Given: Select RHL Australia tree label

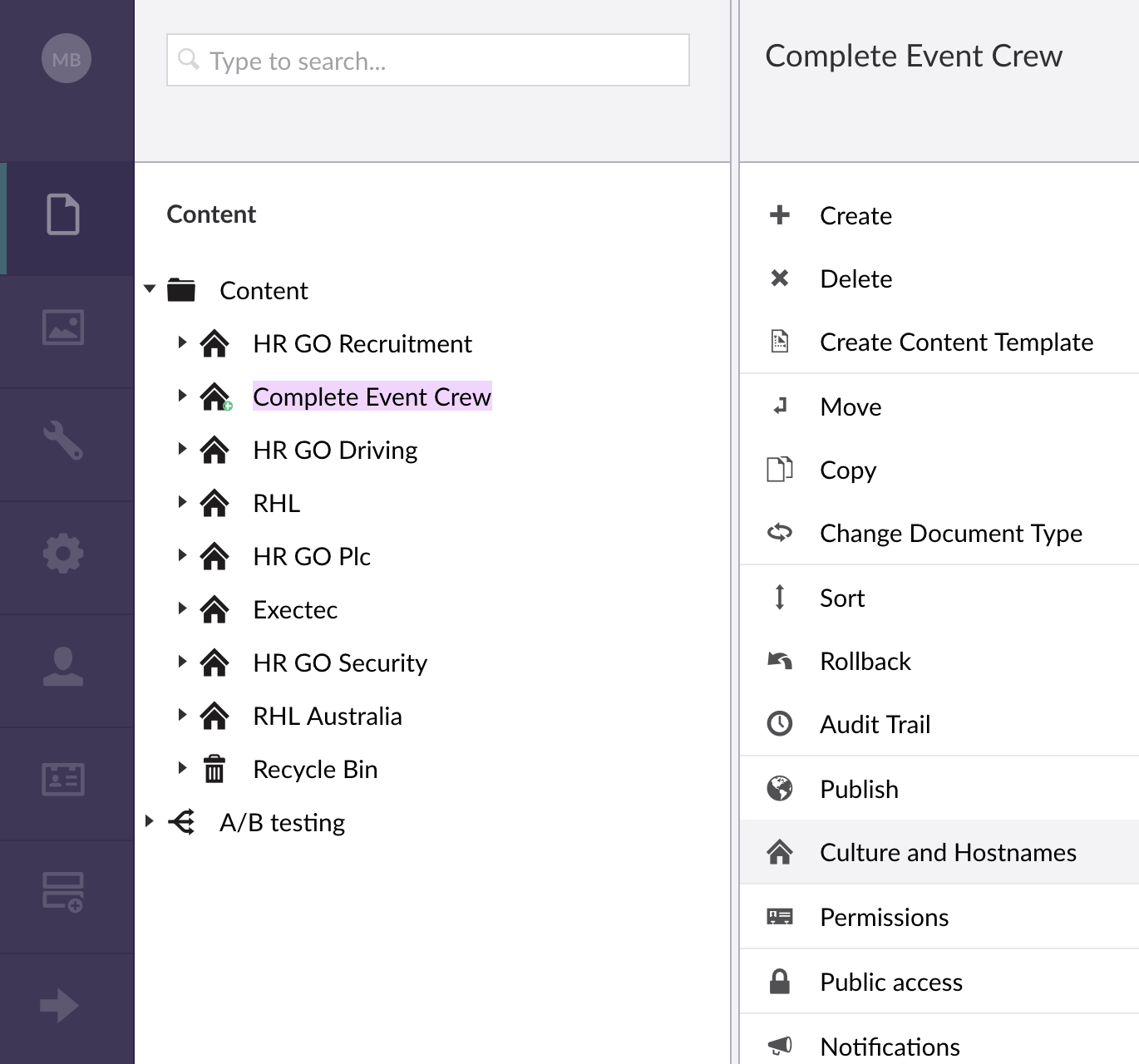Looking at the screenshot, I should tap(327, 716).
